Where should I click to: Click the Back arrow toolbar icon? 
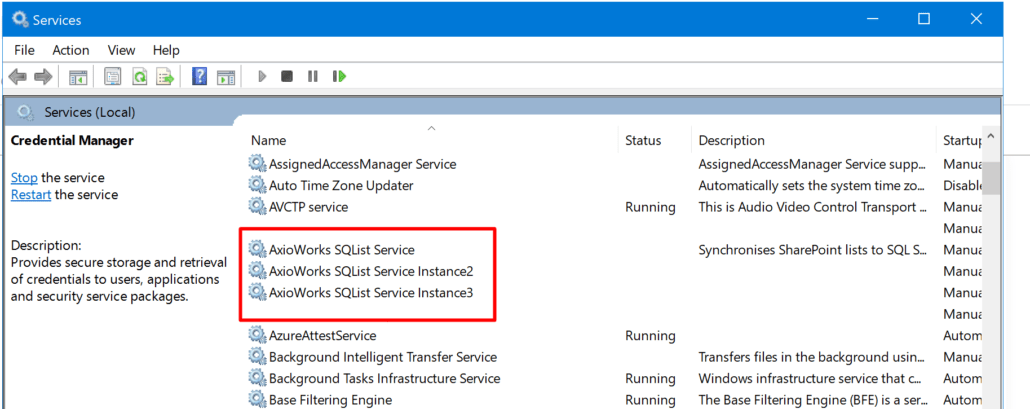[18, 77]
